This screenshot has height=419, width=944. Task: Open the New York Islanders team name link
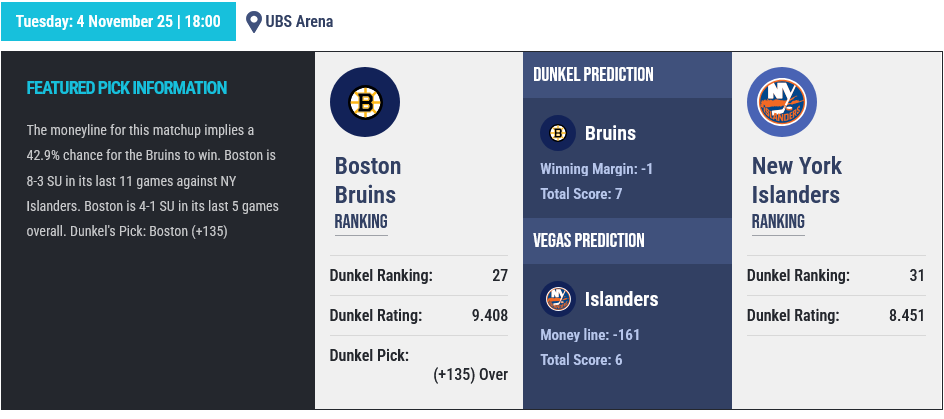(x=796, y=180)
